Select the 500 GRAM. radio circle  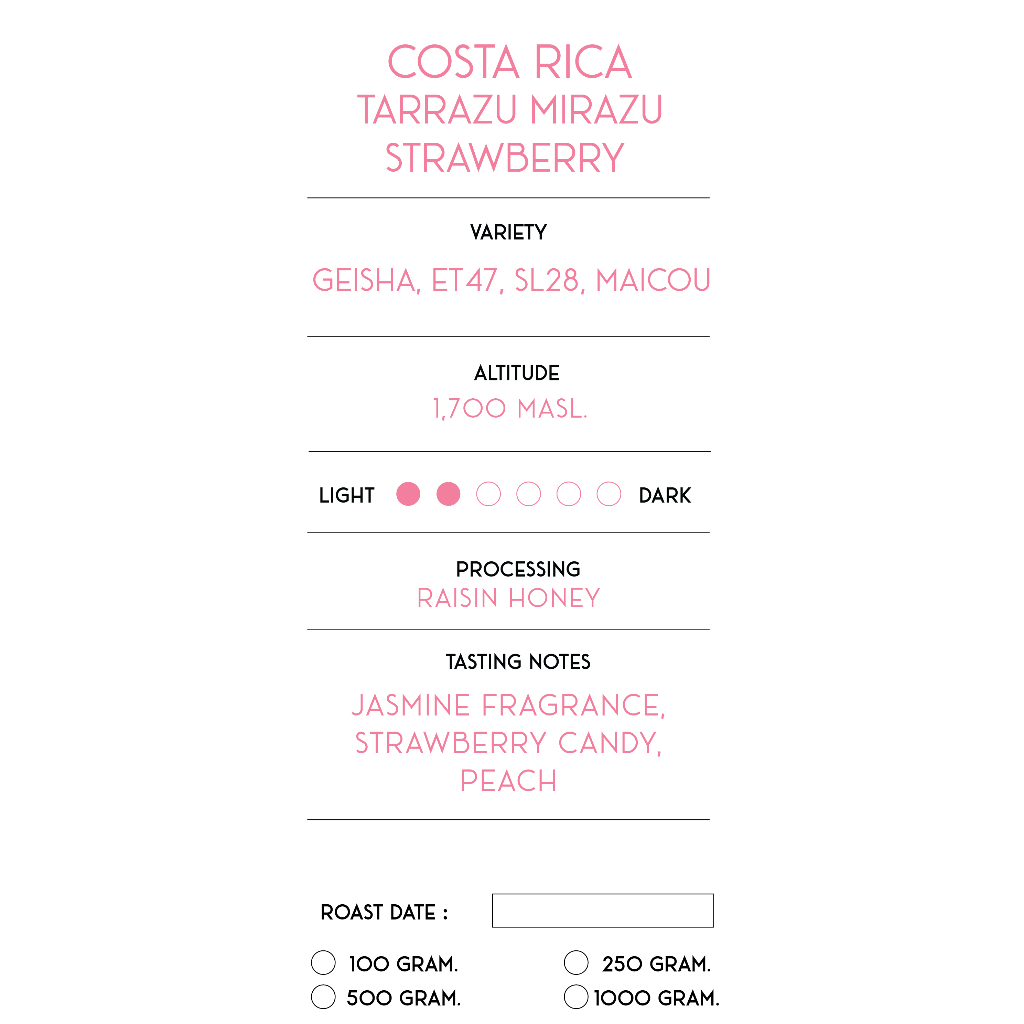pyautogui.click(x=323, y=997)
